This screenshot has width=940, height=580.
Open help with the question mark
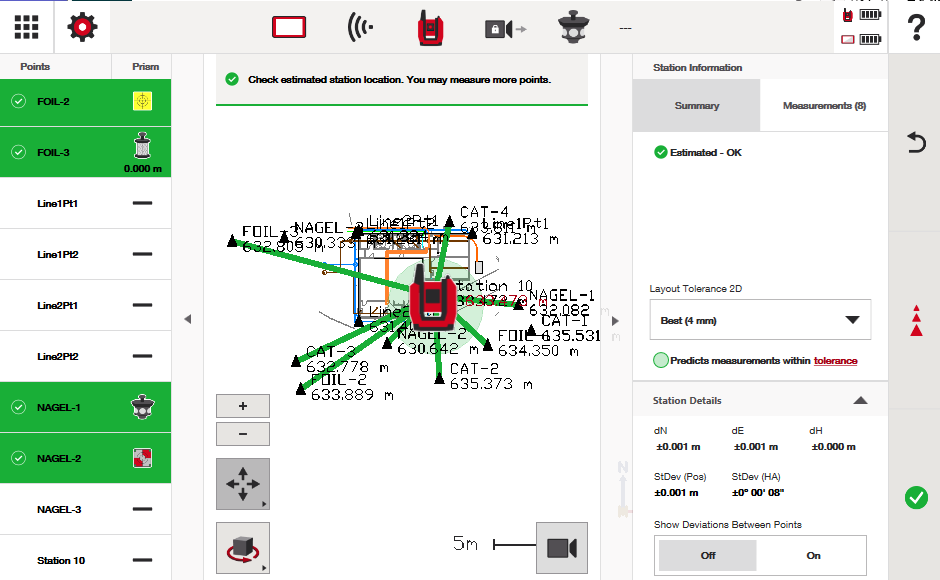(915, 27)
